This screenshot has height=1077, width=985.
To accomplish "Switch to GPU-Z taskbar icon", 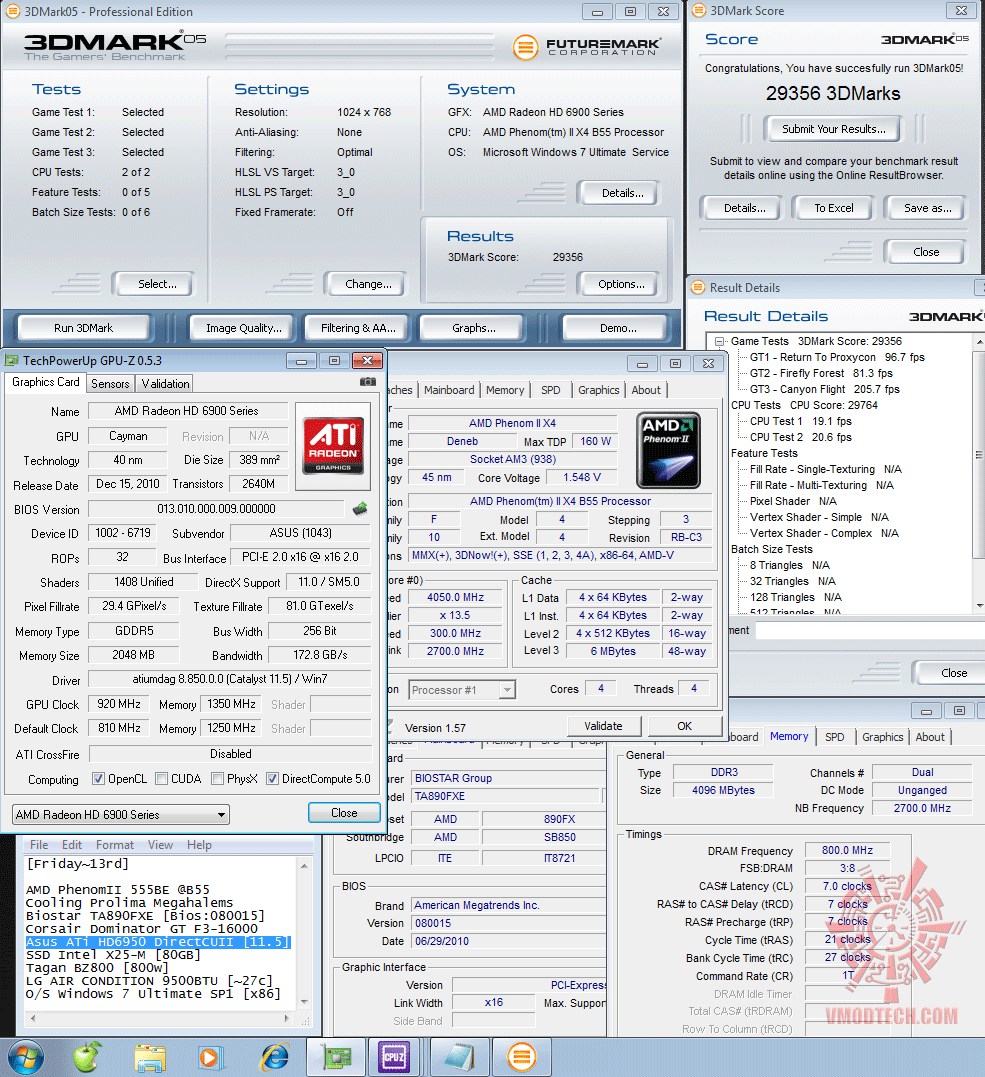I will [x=336, y=1058].
